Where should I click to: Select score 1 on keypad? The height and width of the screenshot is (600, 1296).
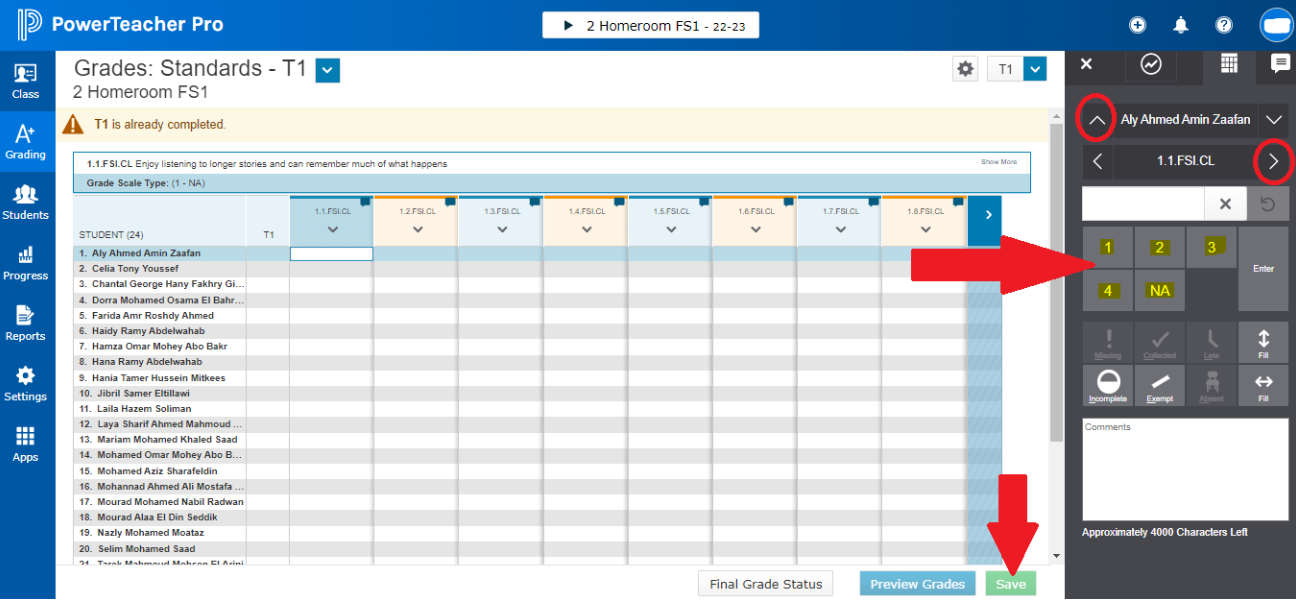pos(1108,247)
